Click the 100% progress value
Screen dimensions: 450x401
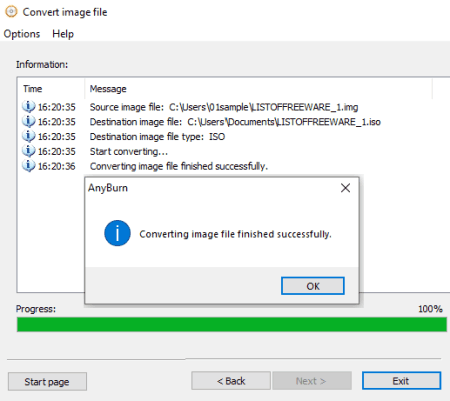pos(430,309)
